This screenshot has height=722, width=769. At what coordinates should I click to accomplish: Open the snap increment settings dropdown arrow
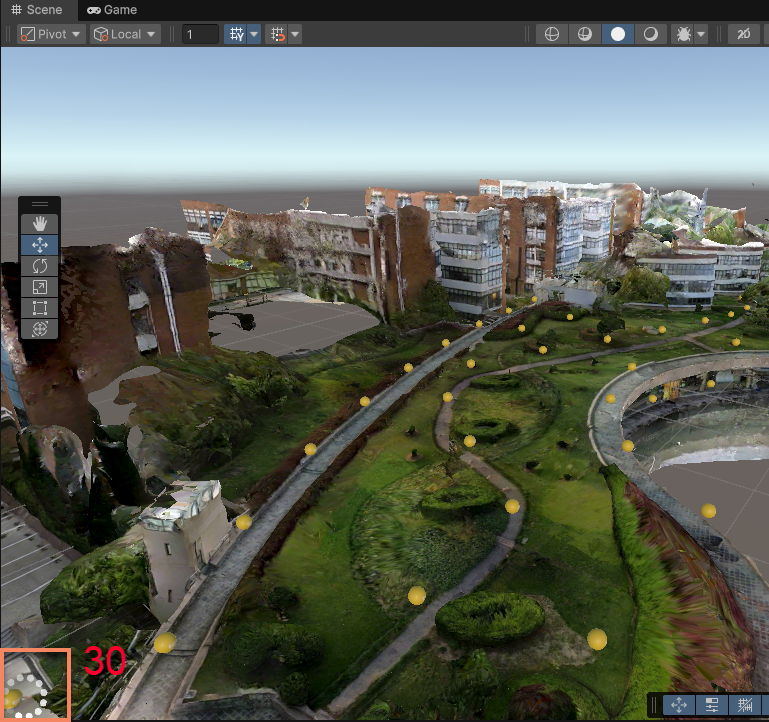[x=296, y=34]
